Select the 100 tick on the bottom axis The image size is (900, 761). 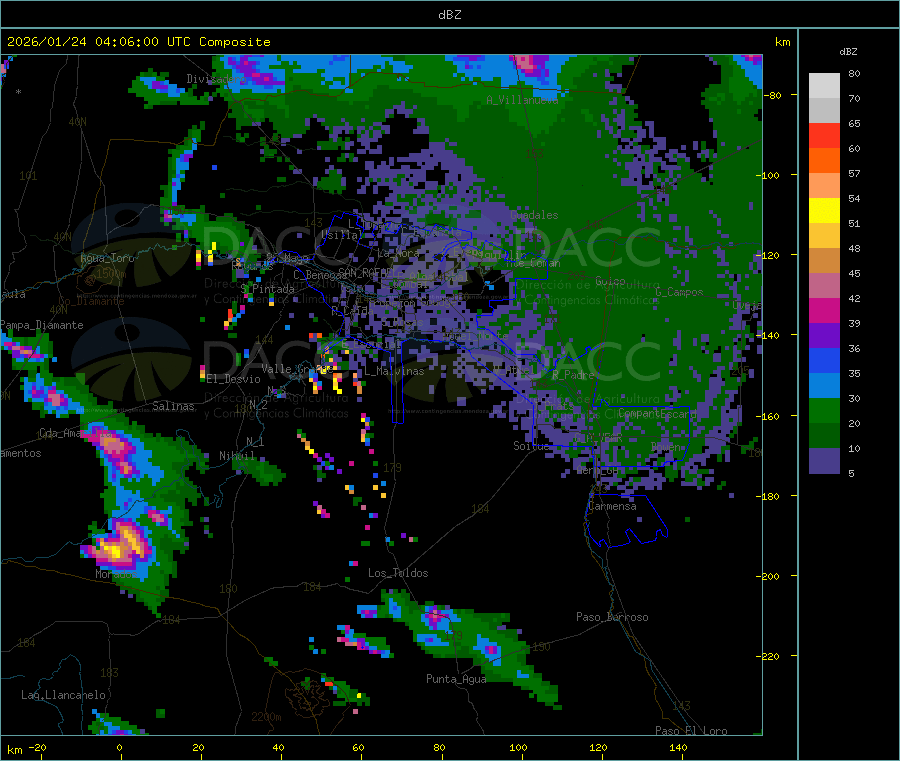click(518, 747)
